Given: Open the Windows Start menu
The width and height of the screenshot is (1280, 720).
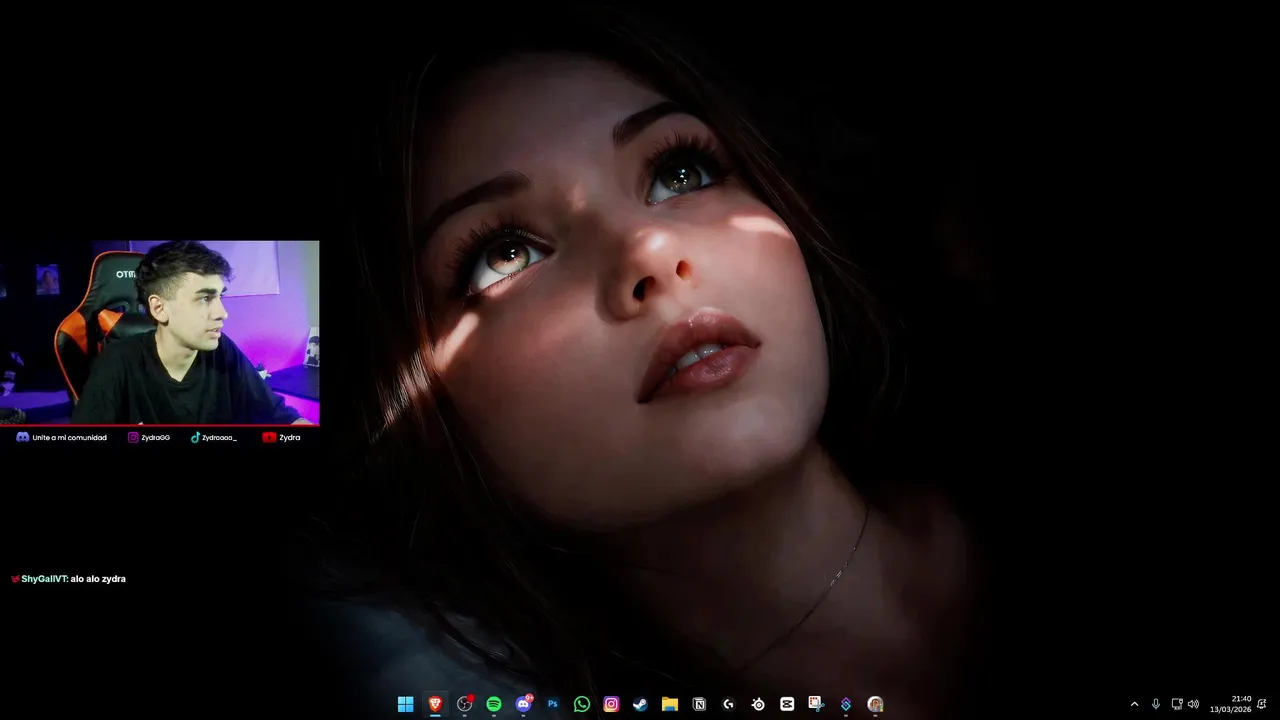Looking at the screenshot, I should point(405,704).
